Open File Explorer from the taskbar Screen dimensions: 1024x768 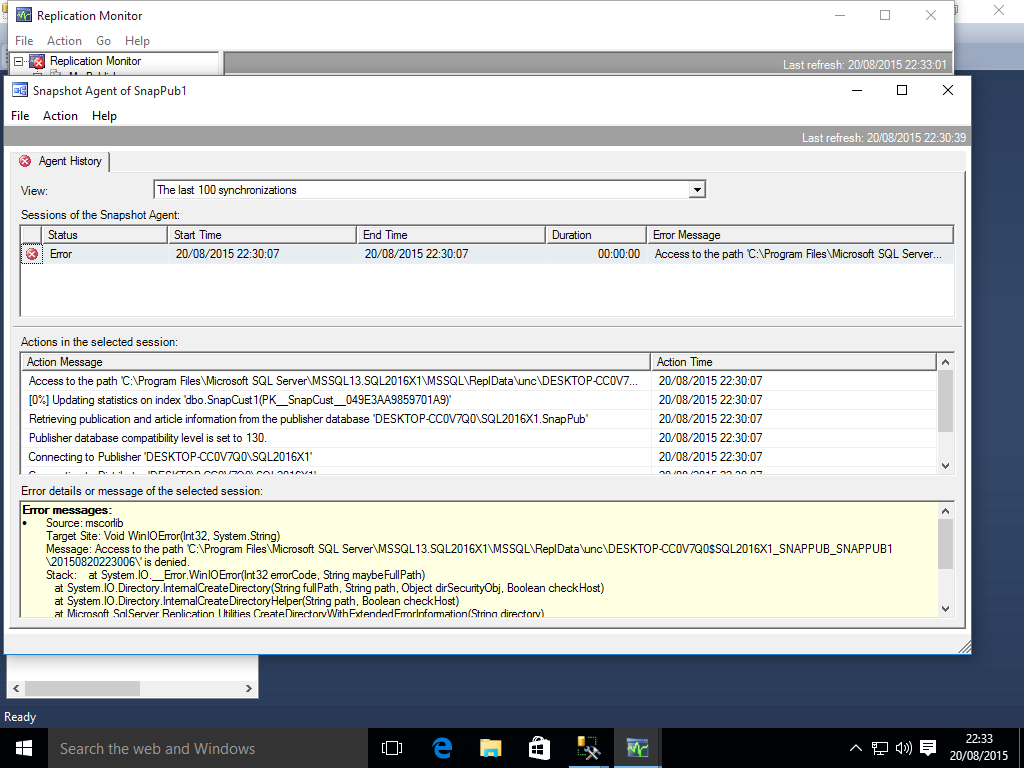[490, 748]
